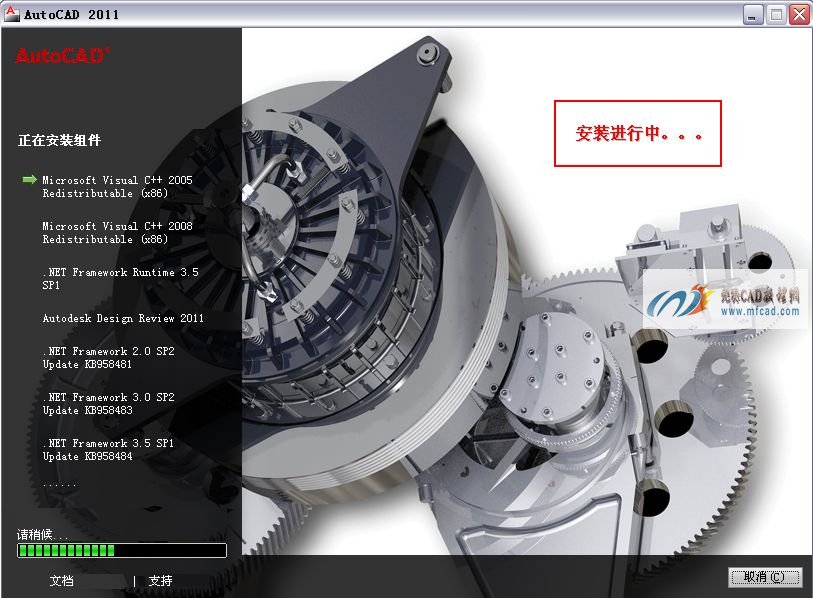
Task: Select '.NET Framework 2.0 SP2 Update KB958481' text
Action: 108,358
